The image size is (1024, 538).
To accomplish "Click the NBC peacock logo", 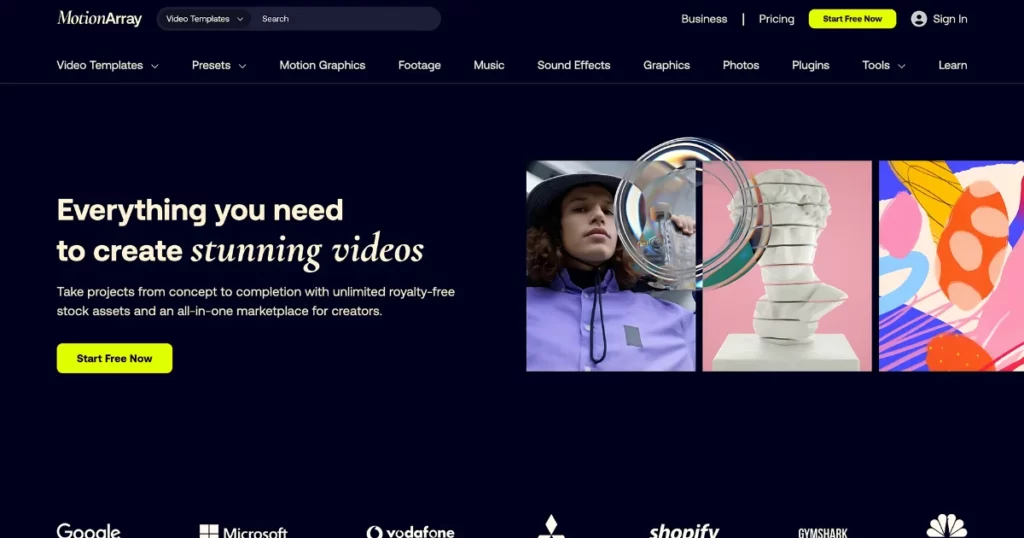I will pos(946,526).
